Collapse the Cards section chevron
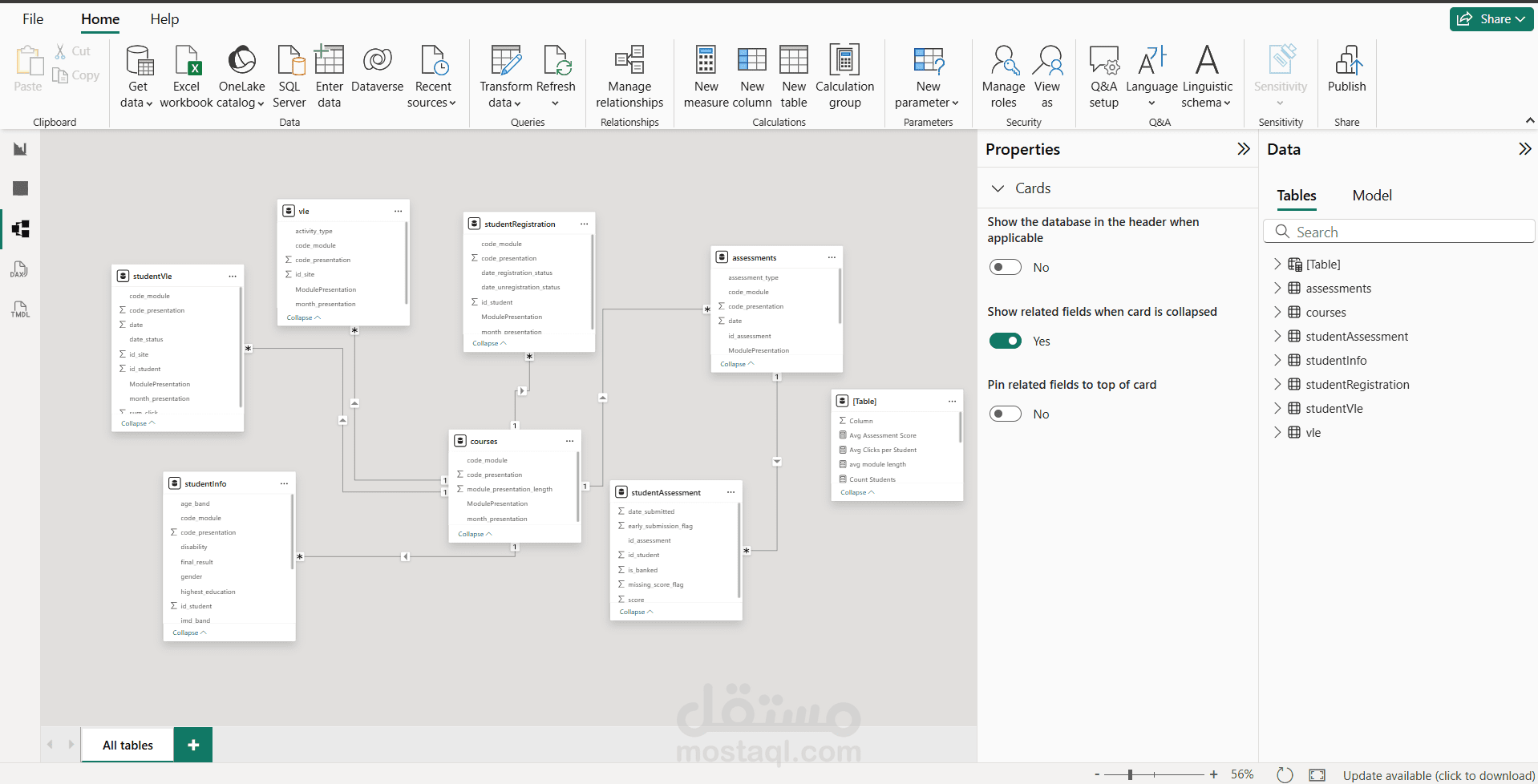The width and height of the screenshot is (1538, 784). pyautogui.click(x=998, y=188)
